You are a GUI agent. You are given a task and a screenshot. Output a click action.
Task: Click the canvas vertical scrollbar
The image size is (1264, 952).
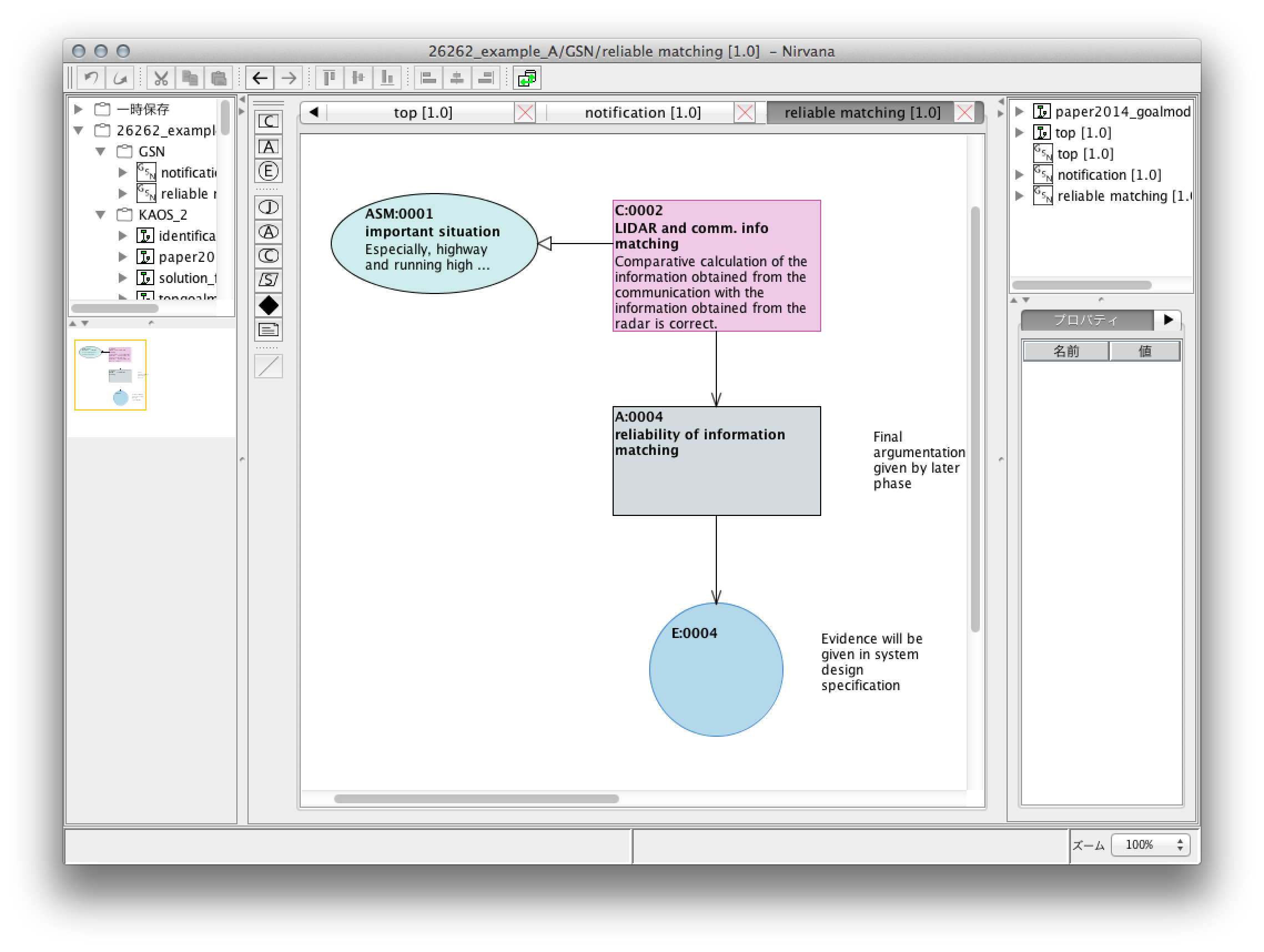[x=975, y=419]
